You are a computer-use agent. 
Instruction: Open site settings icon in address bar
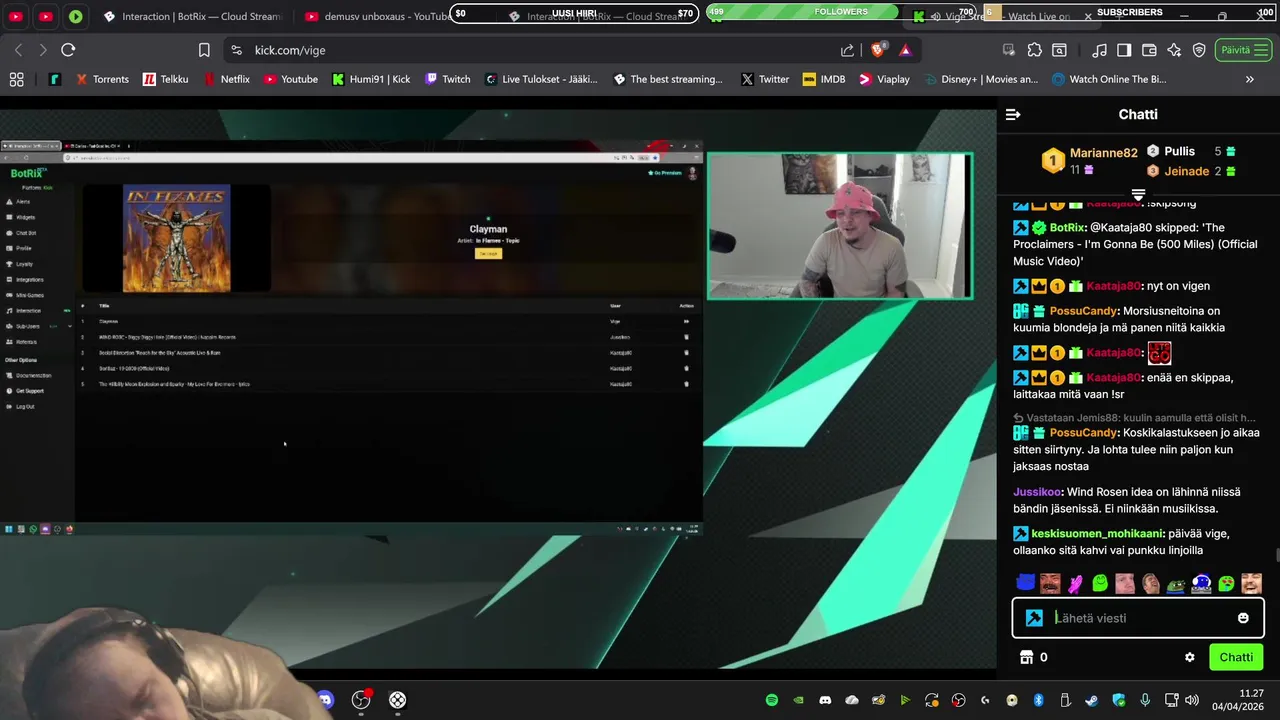point(236,50)
